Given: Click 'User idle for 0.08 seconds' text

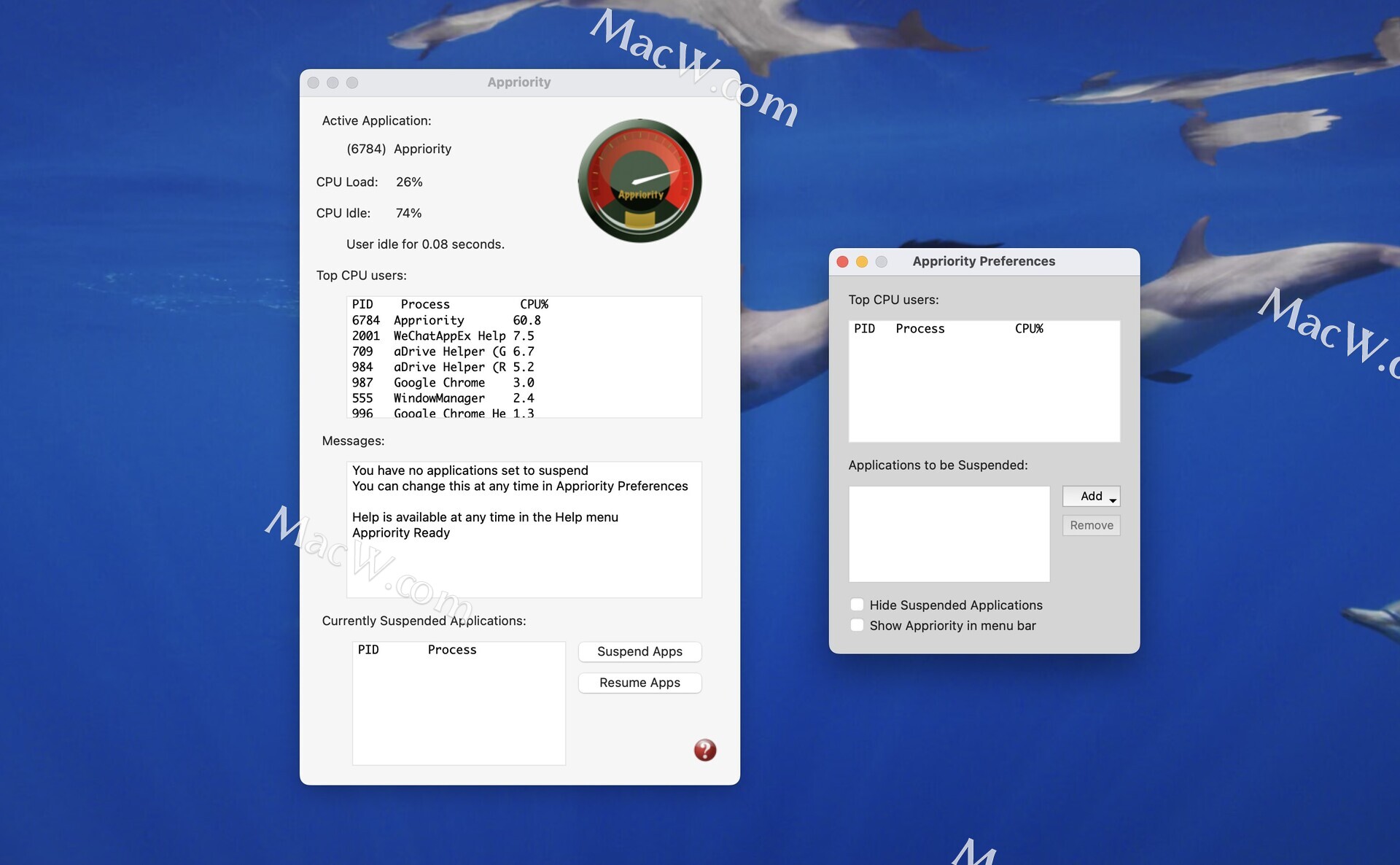Looking at the screenshot, I should tap(425, 244).
